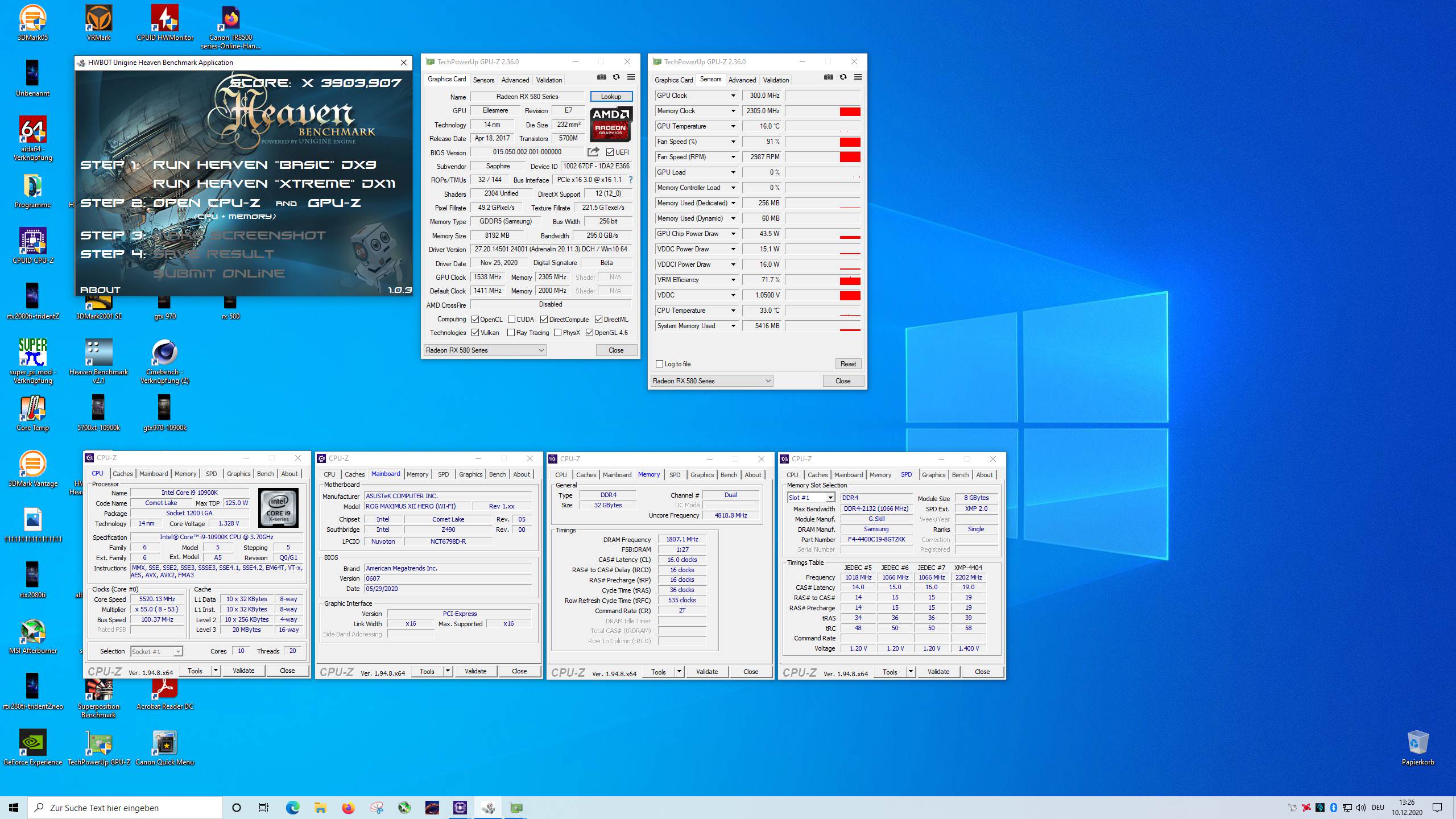1456x819 pixels.
Task: Open the super_pi_mod shortcut
Action: (x=32, y=361)
